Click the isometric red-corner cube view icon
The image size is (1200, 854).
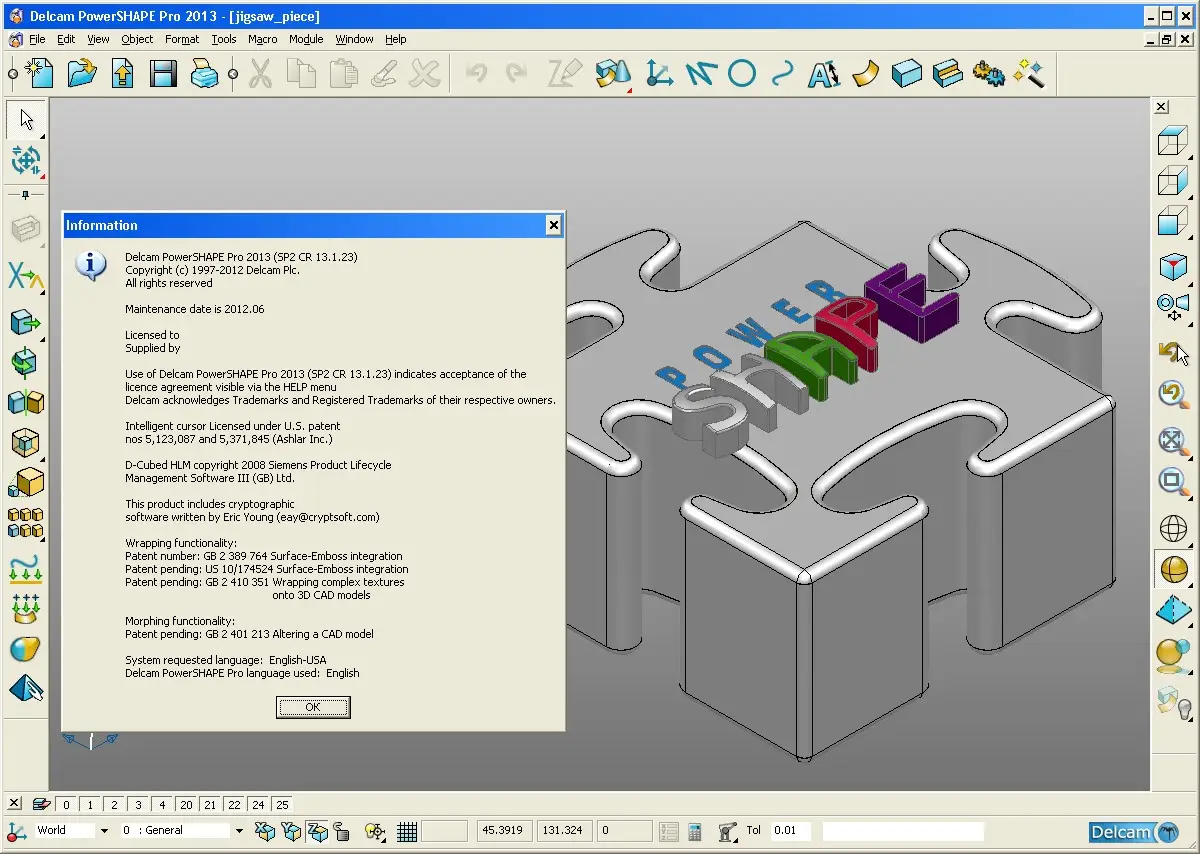tap(1172, 266)
